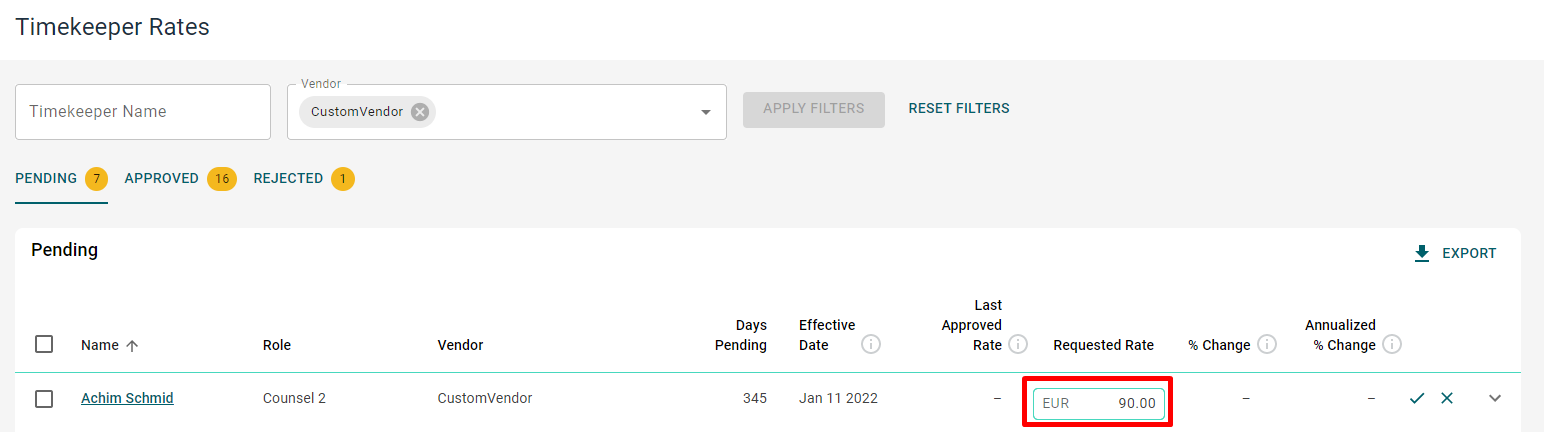The height and width of the screenshot is (432, 1544).
Task: Sort by Name using arrow icon
Action: click(x=132, y=345)
